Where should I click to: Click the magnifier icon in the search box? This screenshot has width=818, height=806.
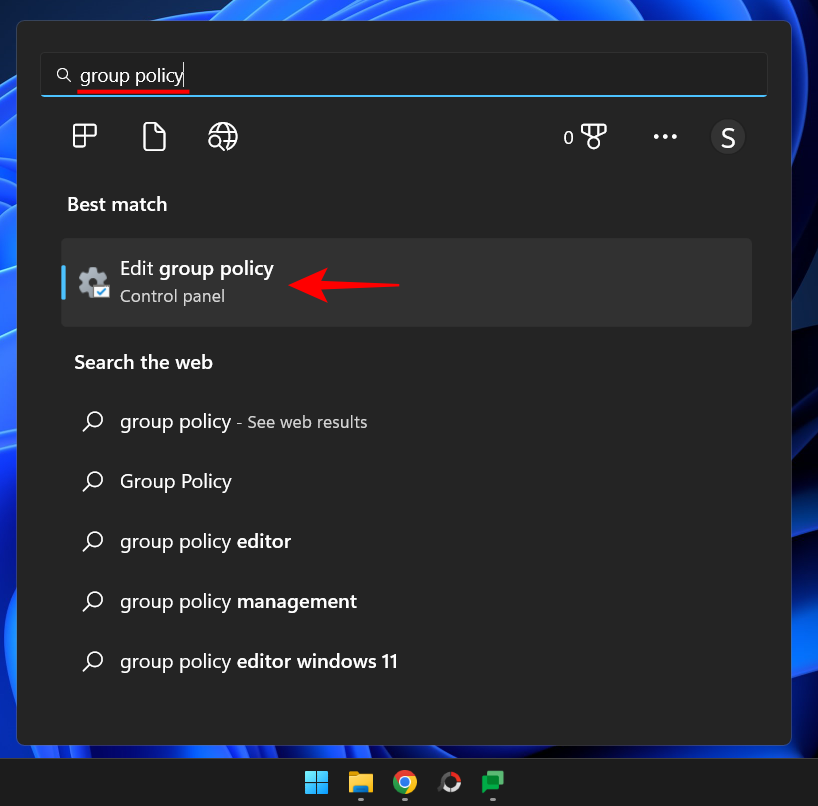[x=63, y=75]
